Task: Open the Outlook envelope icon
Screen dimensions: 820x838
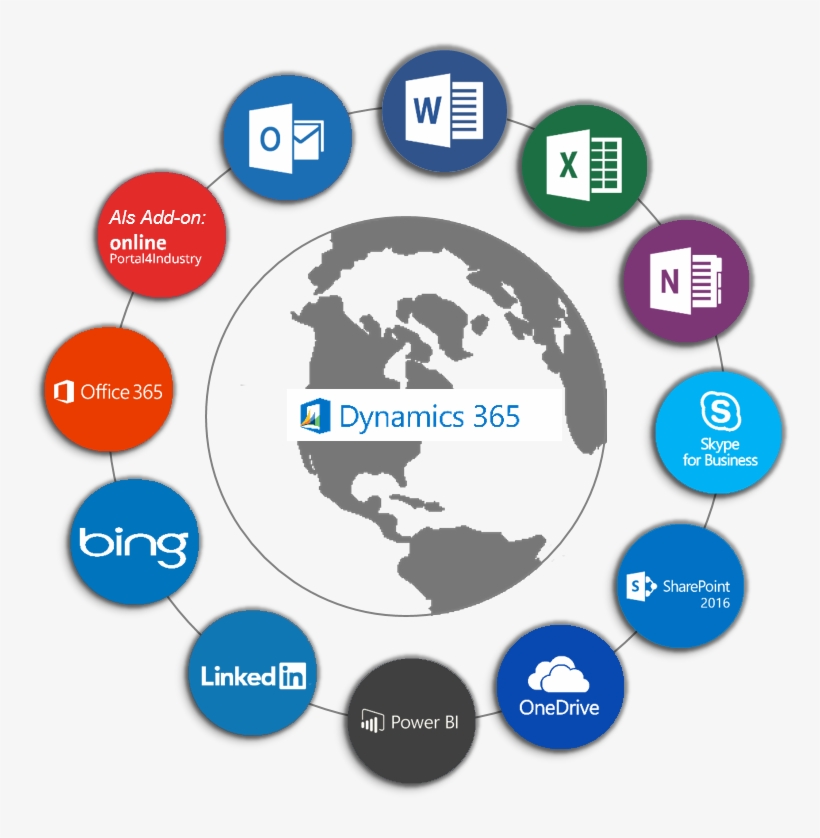Action: point(288,138)
